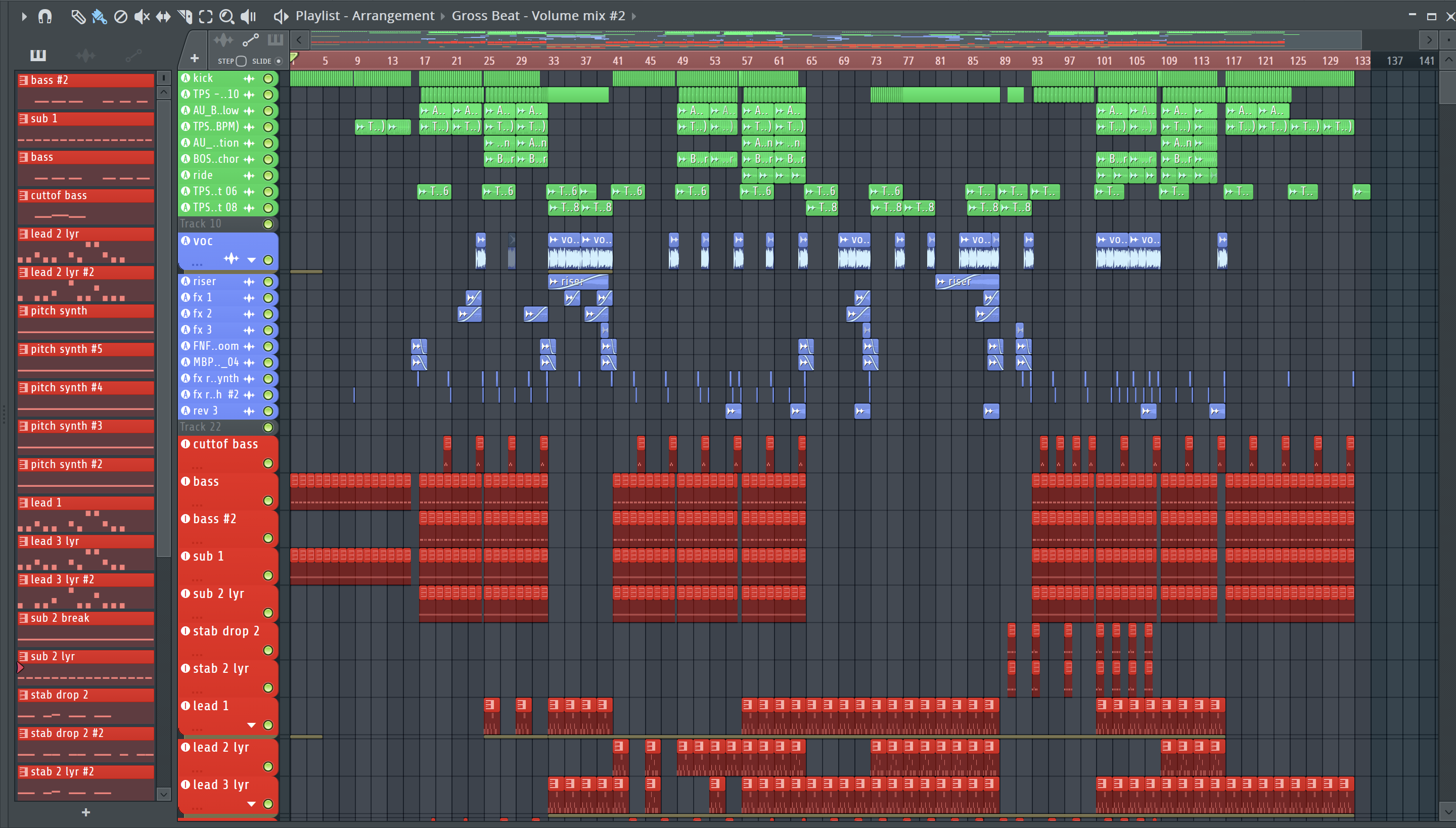Click the pattern icon on cuttof bass track
This screenshot has width=1456, height=828.
point(186,444)
